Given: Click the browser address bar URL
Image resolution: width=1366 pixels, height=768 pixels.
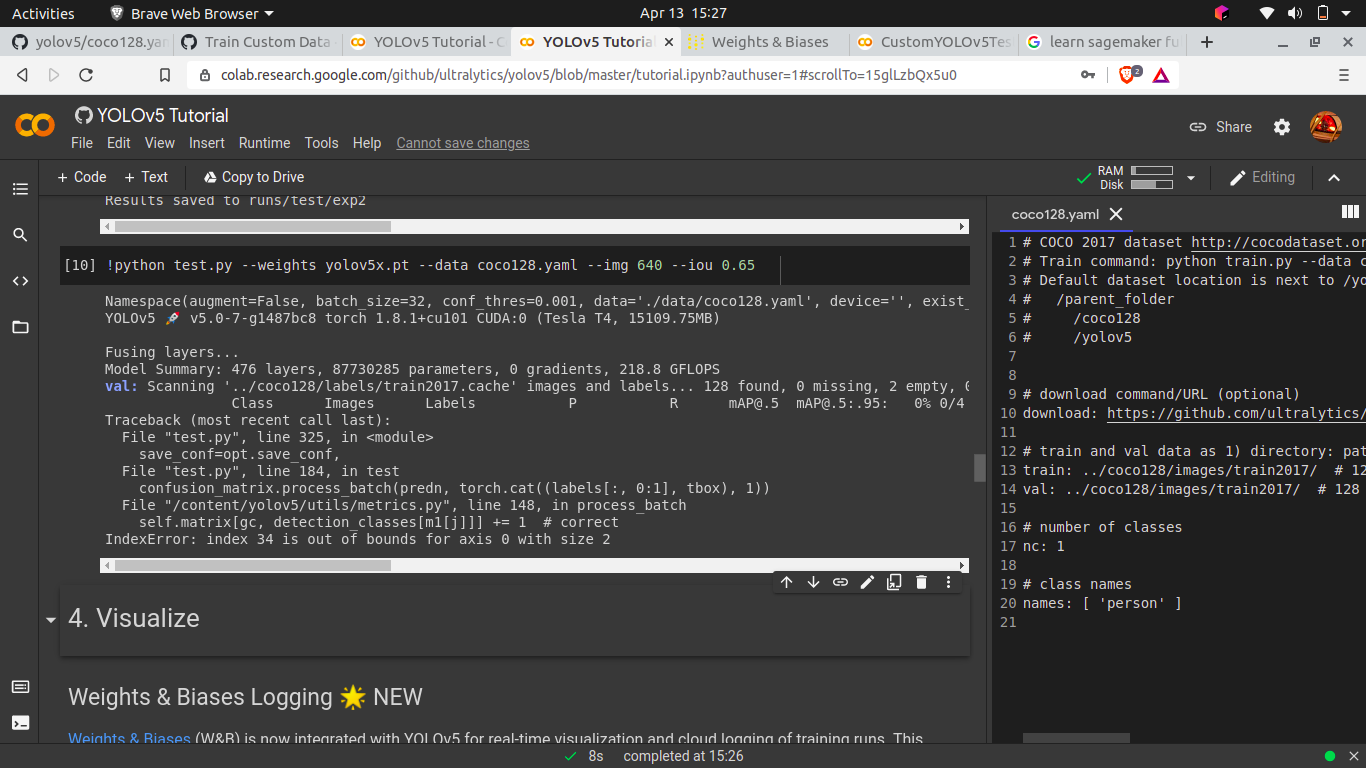Looking at the screenshot, I should (589, 75).
